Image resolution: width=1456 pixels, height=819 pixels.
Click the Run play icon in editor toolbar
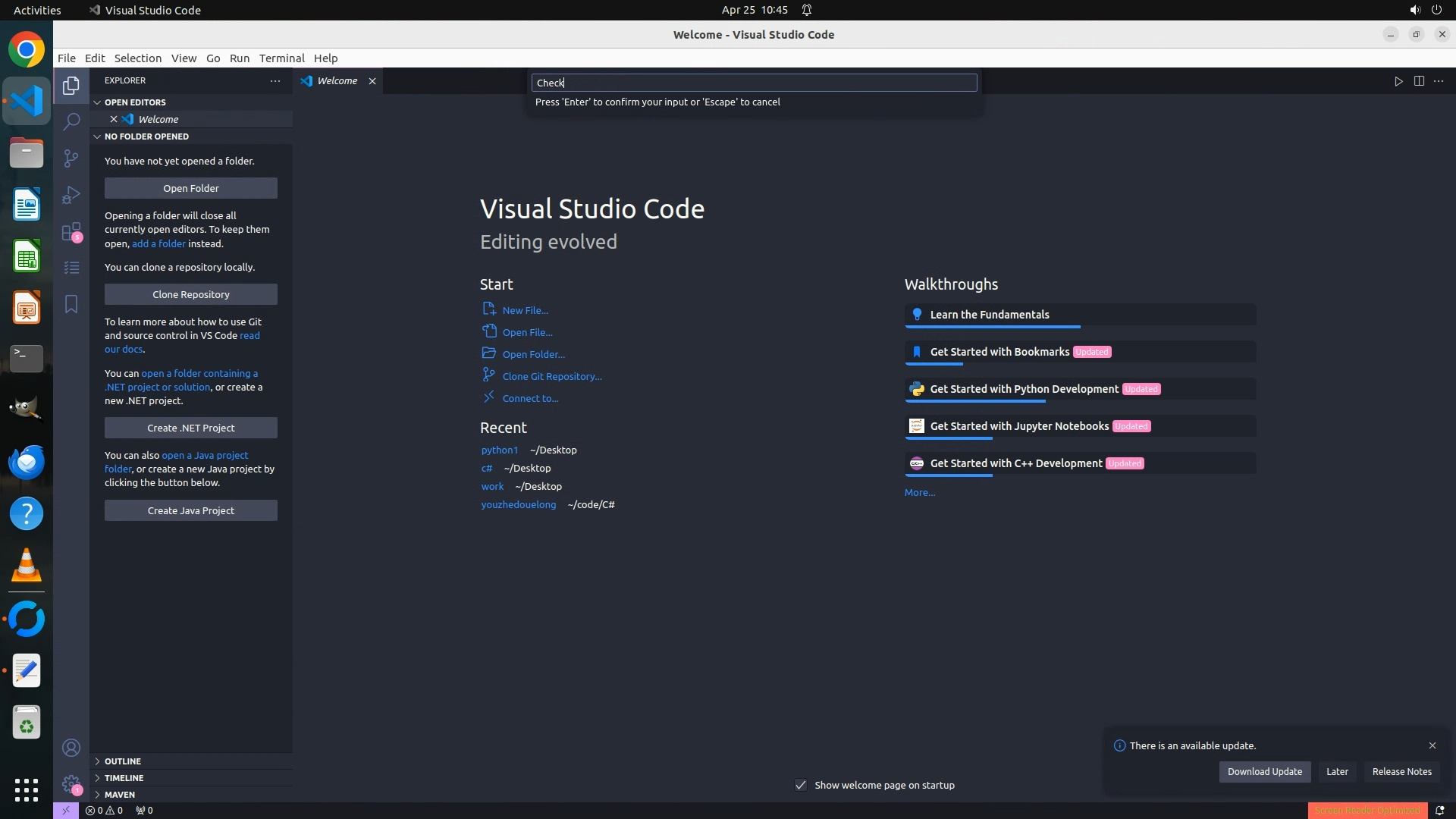1398,81
